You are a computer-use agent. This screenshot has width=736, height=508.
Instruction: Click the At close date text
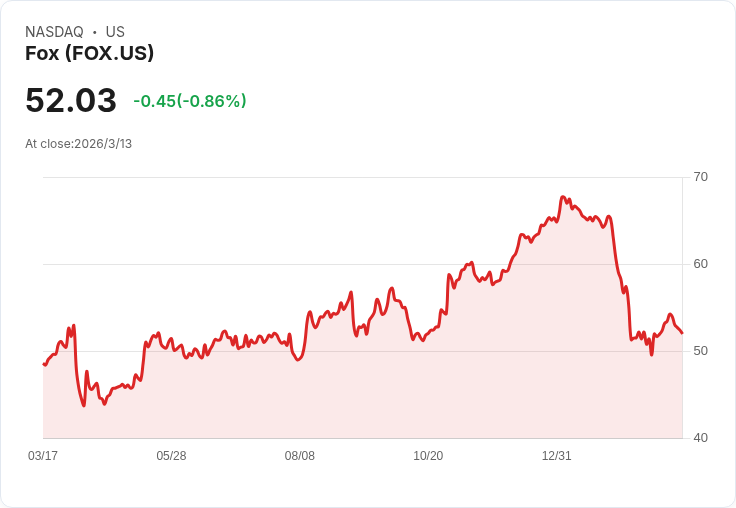[x=78, y=144]
